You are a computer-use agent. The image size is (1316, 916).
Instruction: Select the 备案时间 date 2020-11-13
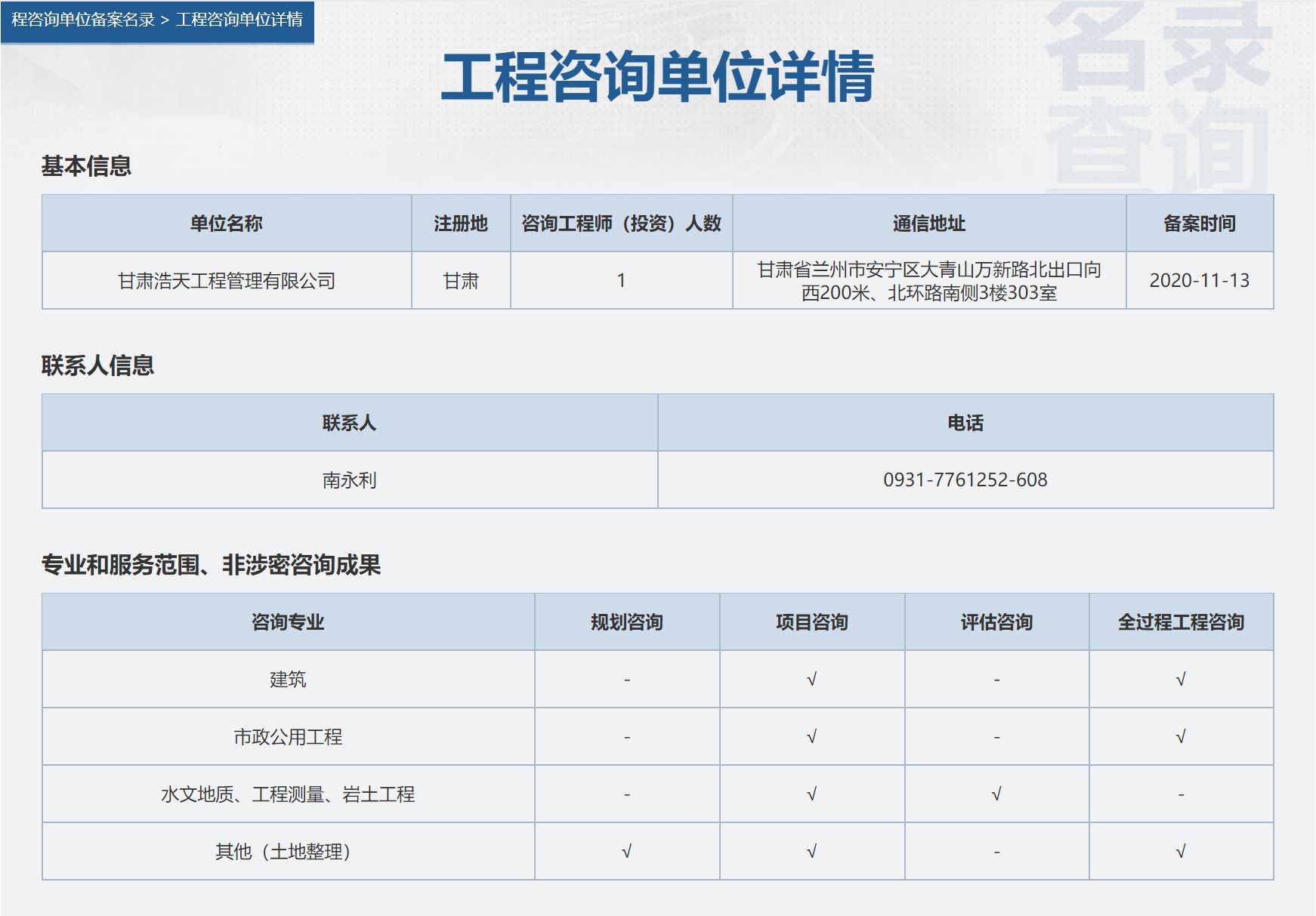coord(1199,281)
